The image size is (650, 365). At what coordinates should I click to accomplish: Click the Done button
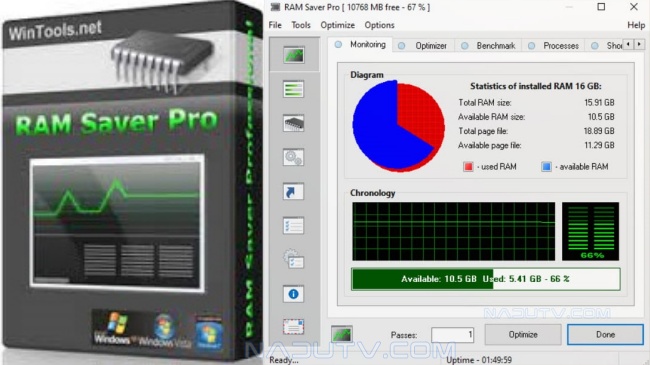pyautogui.click(x=605, y=334)
